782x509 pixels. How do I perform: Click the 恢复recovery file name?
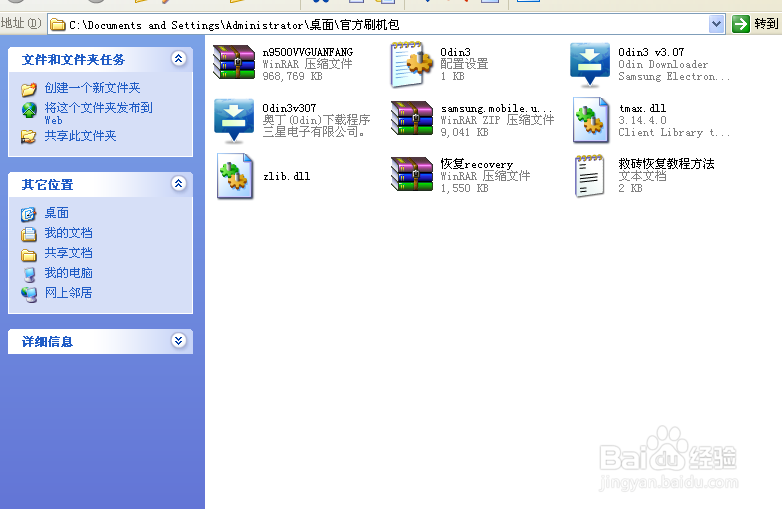click(477, 164)
